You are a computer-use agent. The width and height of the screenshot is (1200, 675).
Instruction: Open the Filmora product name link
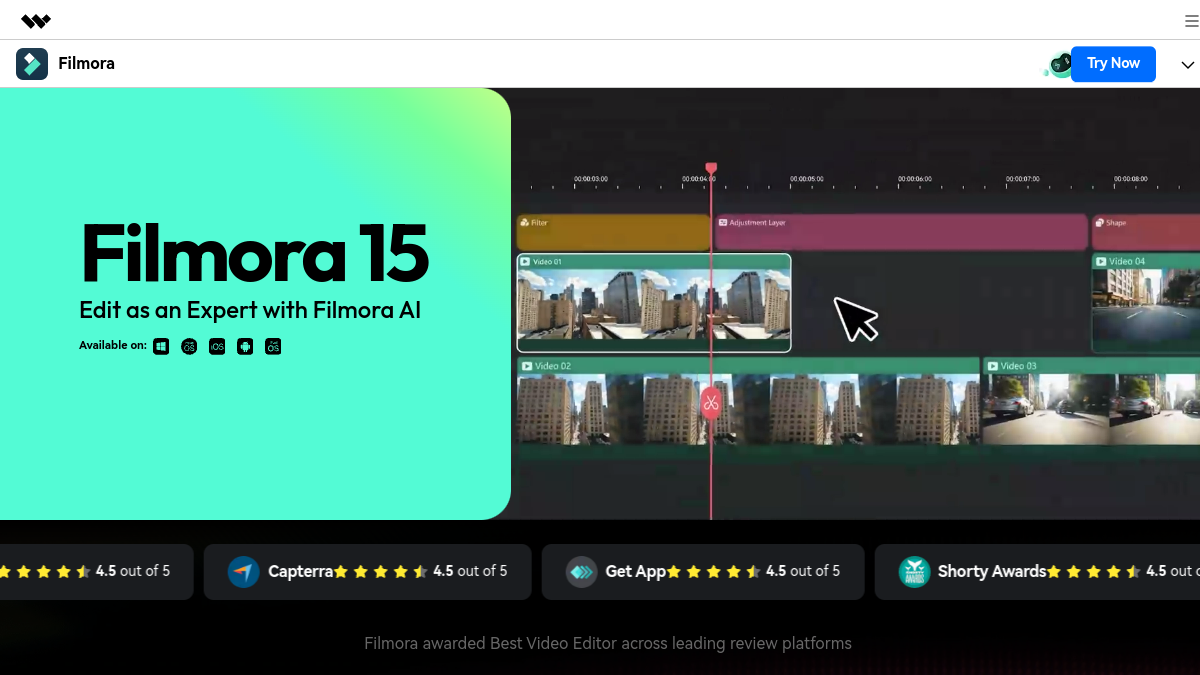click(x=86, y=64)
